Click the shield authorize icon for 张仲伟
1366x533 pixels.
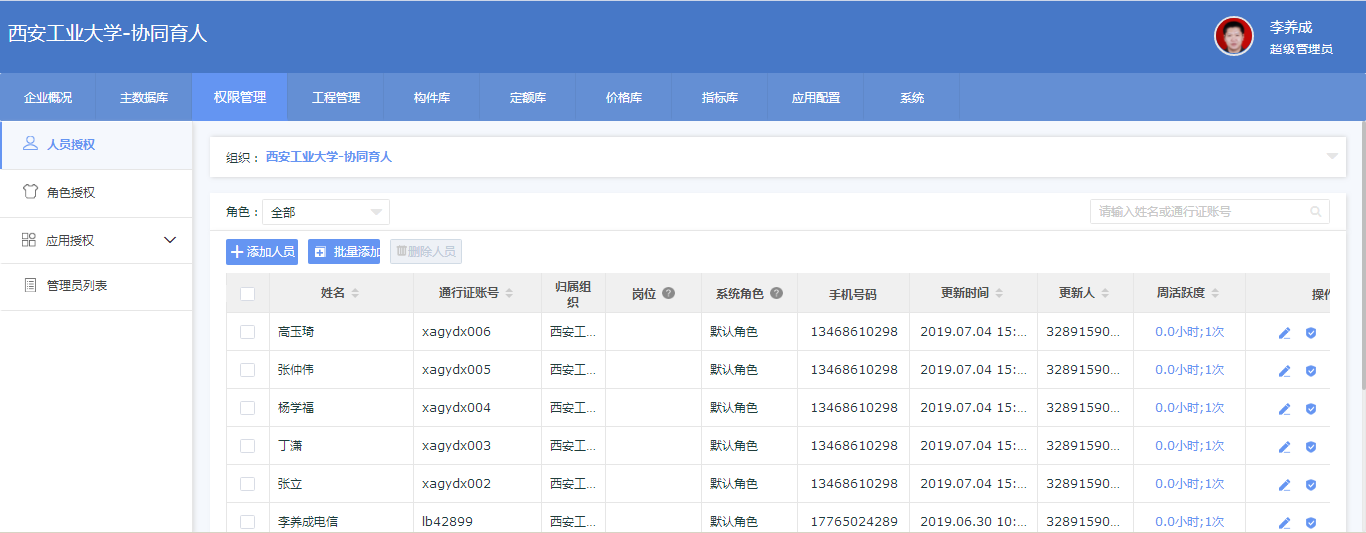click(x=1311, y=371)
